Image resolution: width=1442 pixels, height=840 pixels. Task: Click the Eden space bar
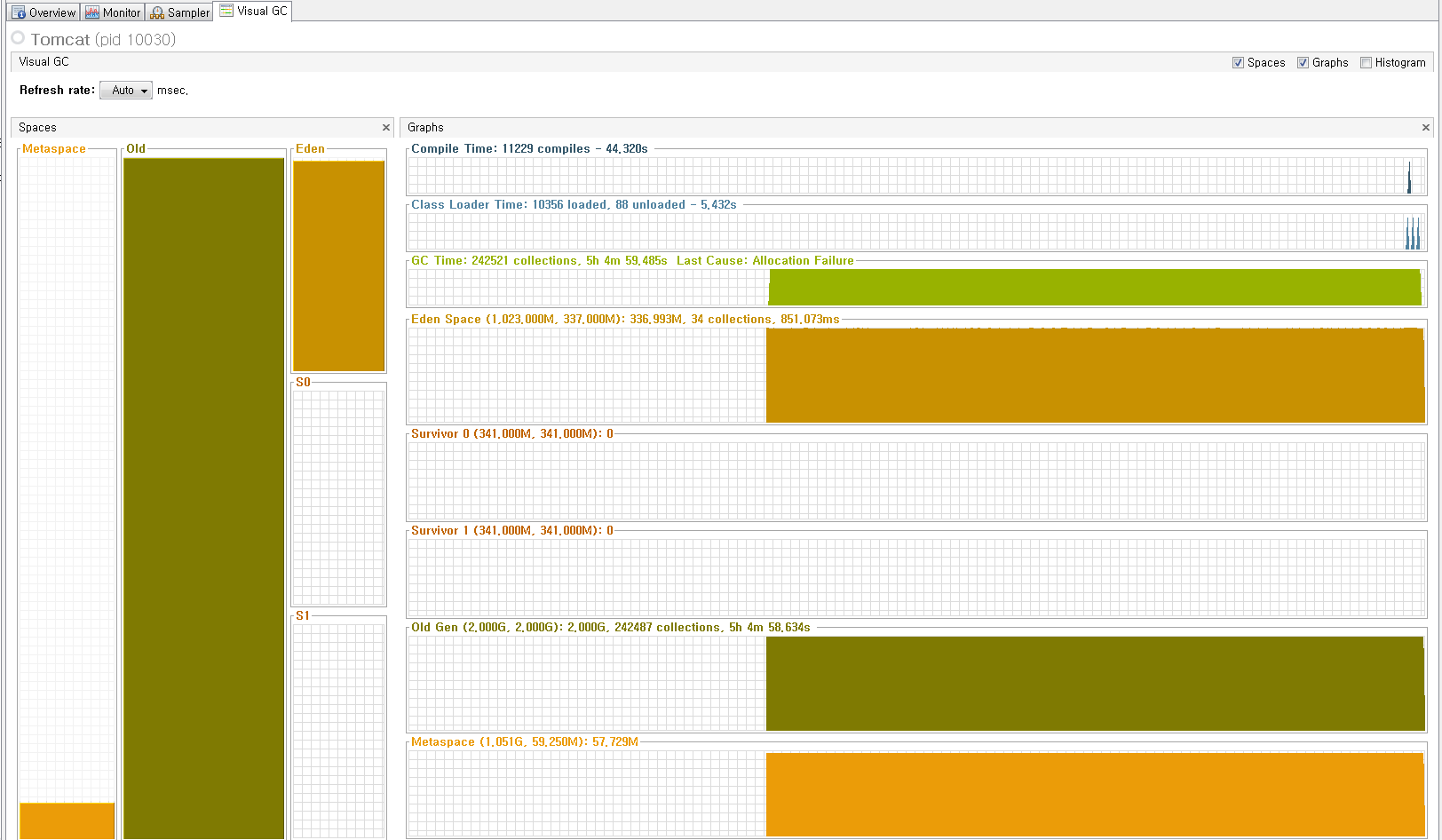(339, 265)
